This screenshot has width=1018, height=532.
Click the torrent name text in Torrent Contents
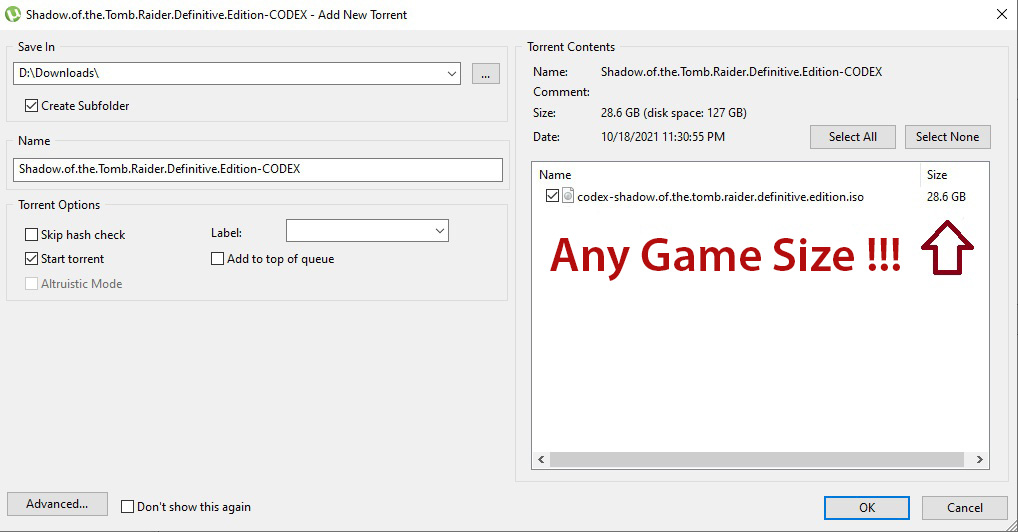pos(741,71)
